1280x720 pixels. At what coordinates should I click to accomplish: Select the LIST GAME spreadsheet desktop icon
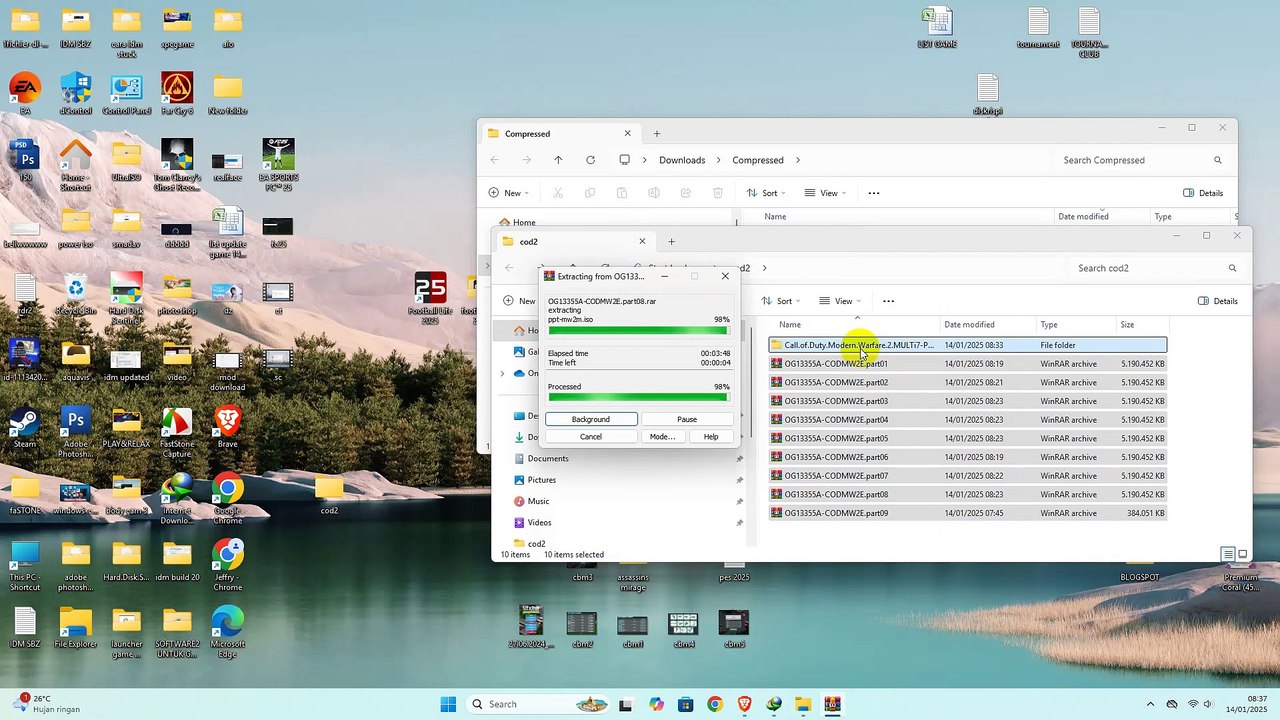pyautogui.click(x=937, y=27)
